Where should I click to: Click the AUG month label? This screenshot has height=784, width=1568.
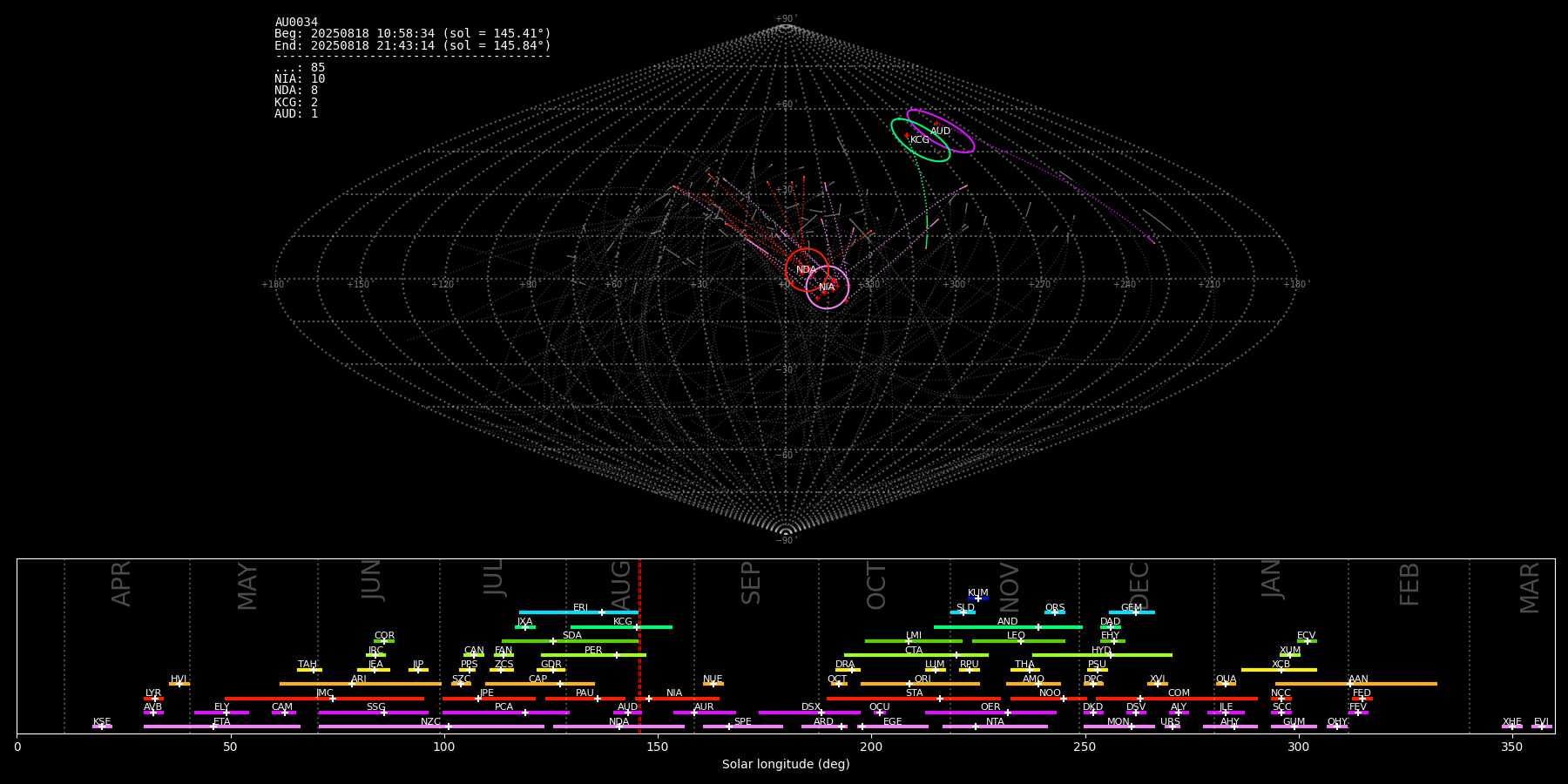(x=621, y=584)
